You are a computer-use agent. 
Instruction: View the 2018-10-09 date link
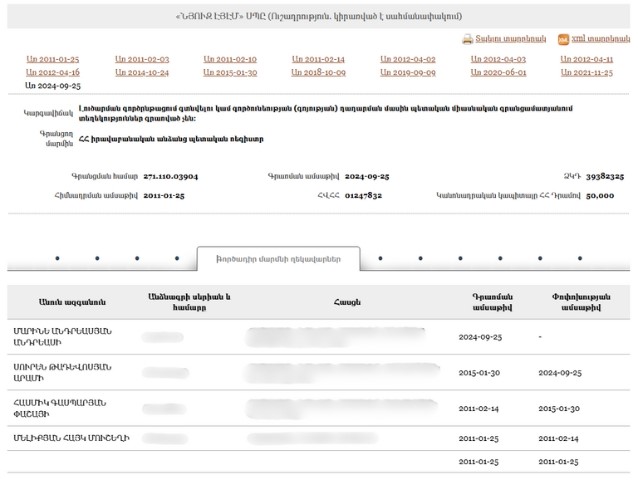pos(318,73)
